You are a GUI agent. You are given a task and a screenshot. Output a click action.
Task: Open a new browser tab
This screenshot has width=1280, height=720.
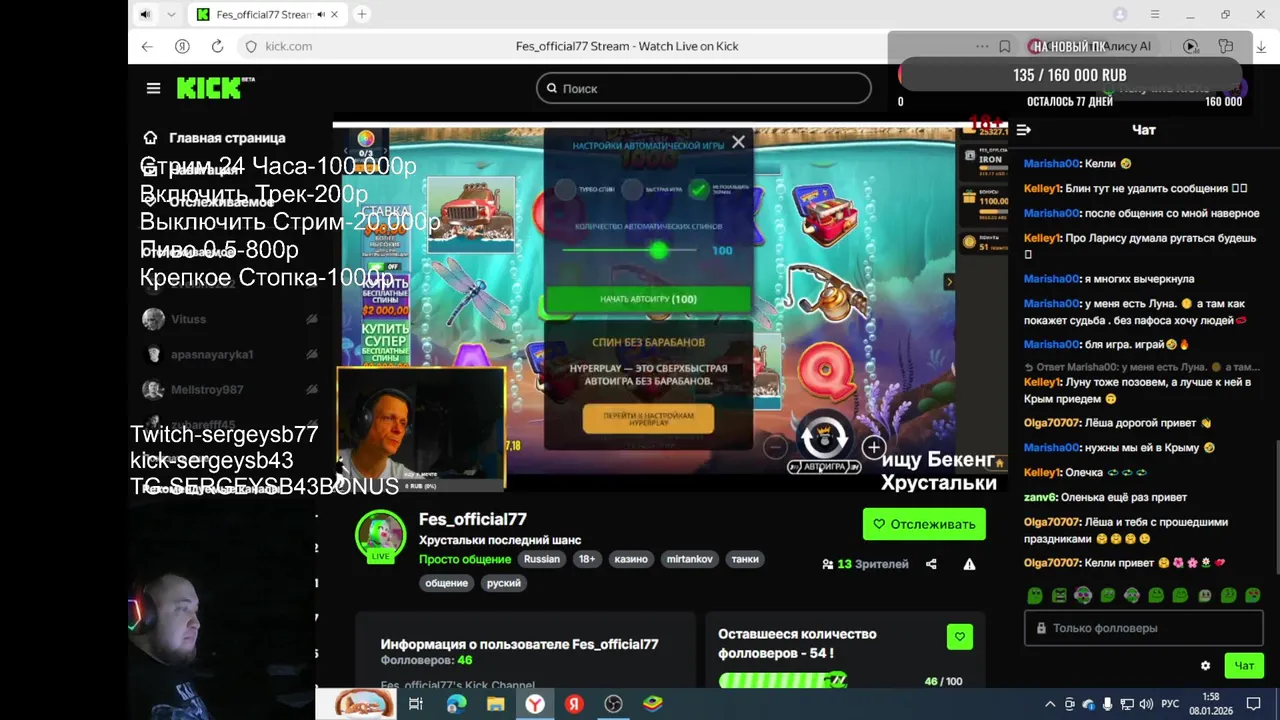coord(362,14)
